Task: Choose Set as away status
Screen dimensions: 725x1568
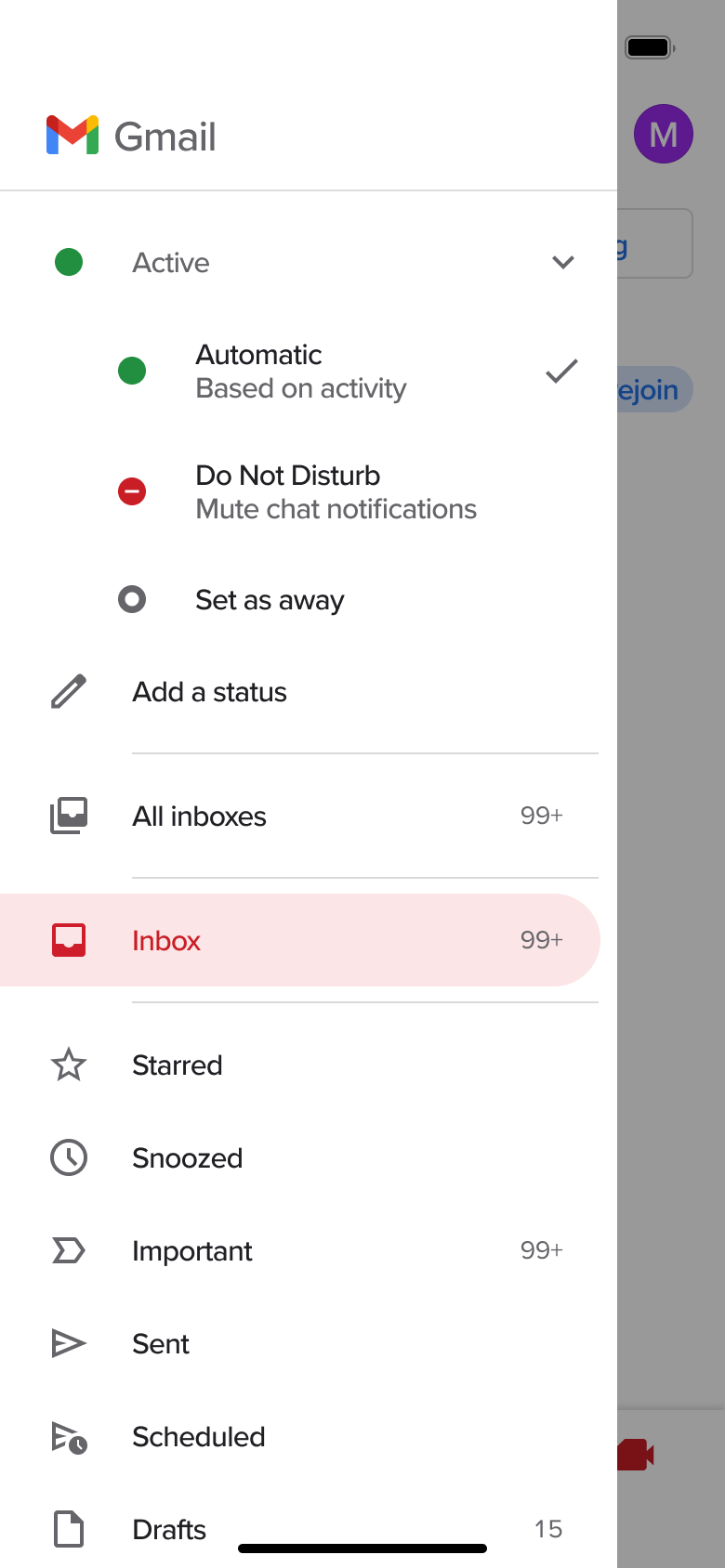Action: (309, 599)
